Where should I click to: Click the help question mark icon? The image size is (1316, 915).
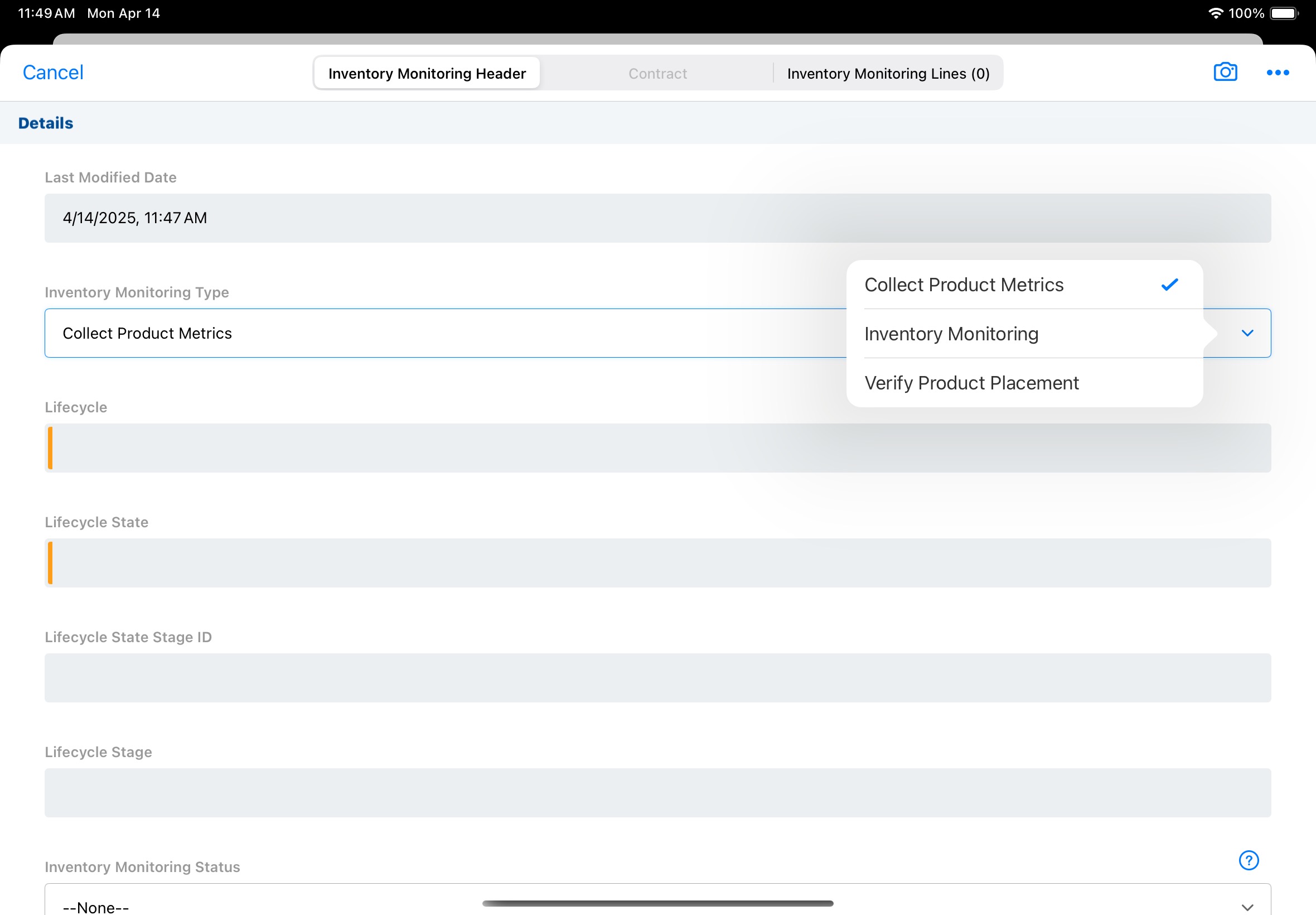point(1249,860)
